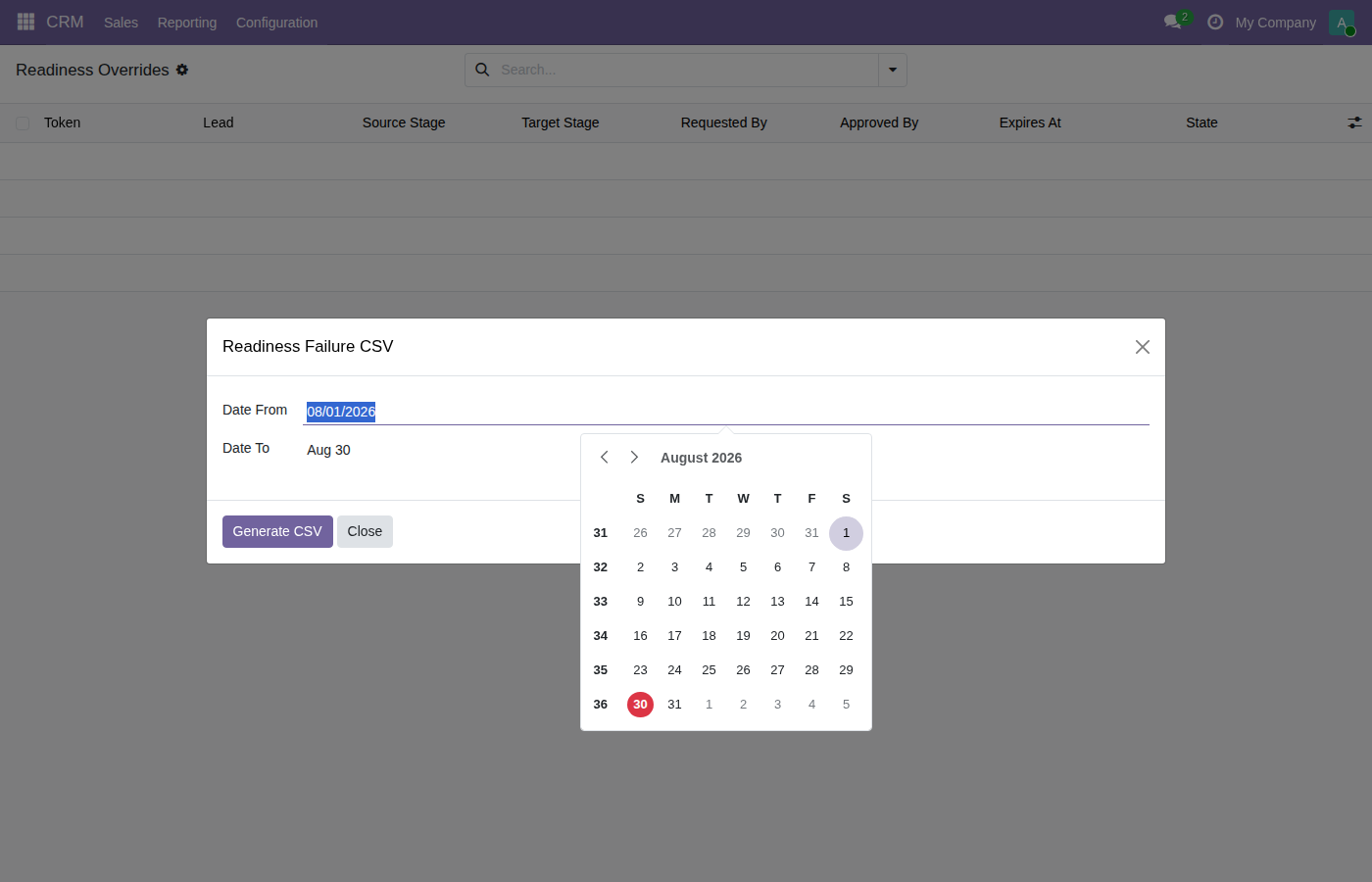This screenshot has height=882, width=1372.
Task: Choose August 11 in the calendar
Action: point(709,602)
